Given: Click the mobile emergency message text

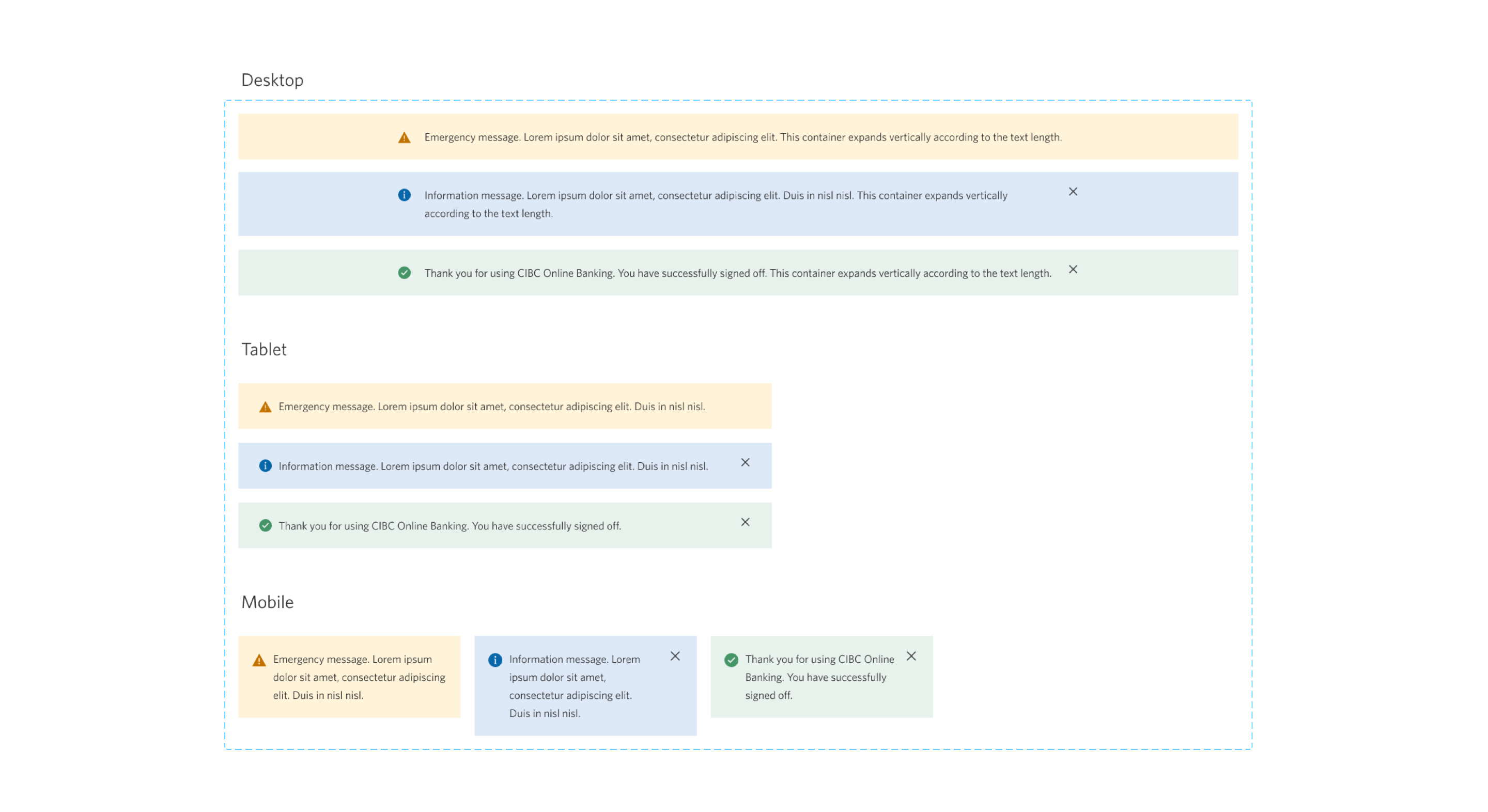Looking at the screenshot, I should 359,677.
